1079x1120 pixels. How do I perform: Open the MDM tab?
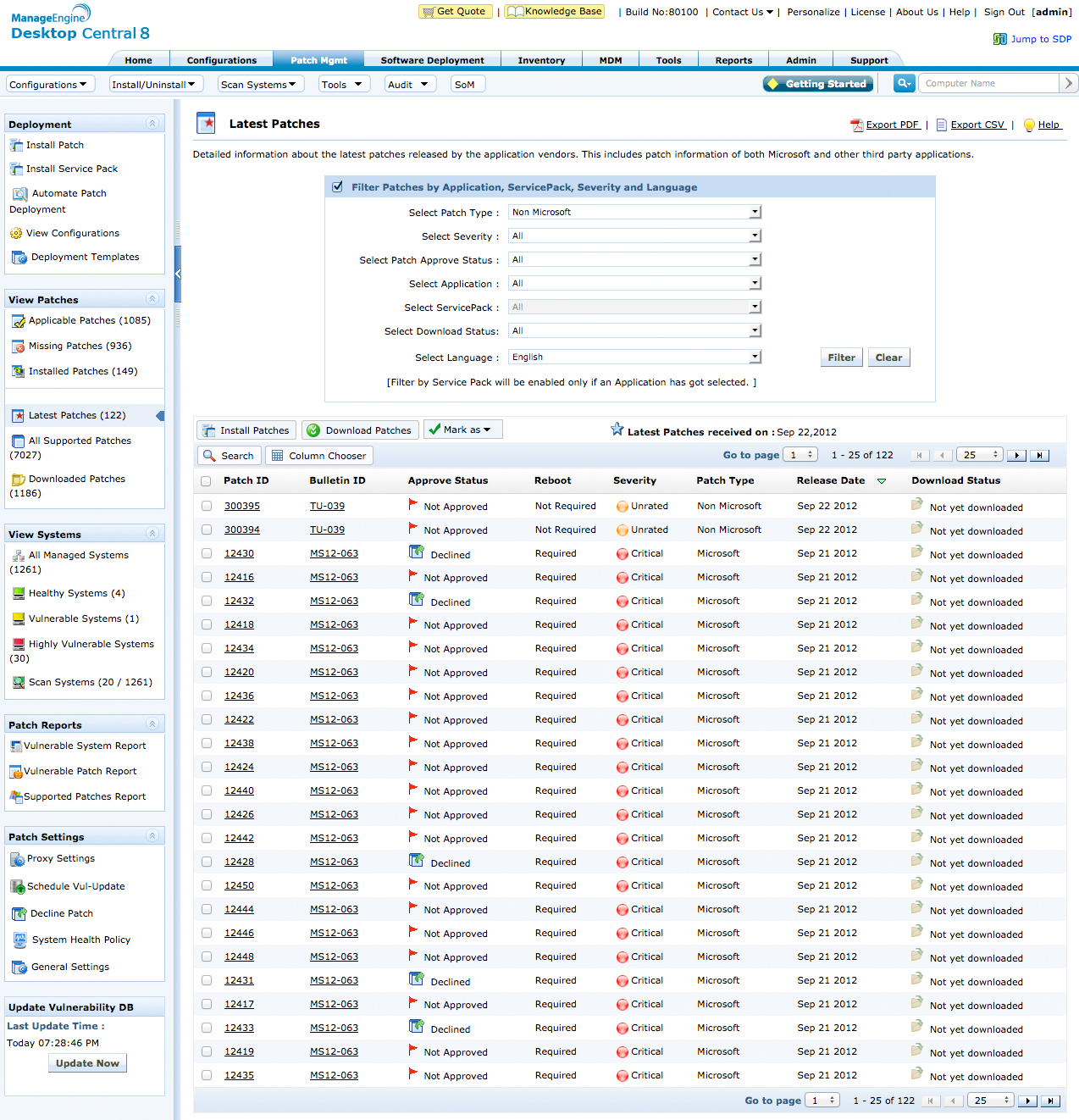tap(611, 60)
